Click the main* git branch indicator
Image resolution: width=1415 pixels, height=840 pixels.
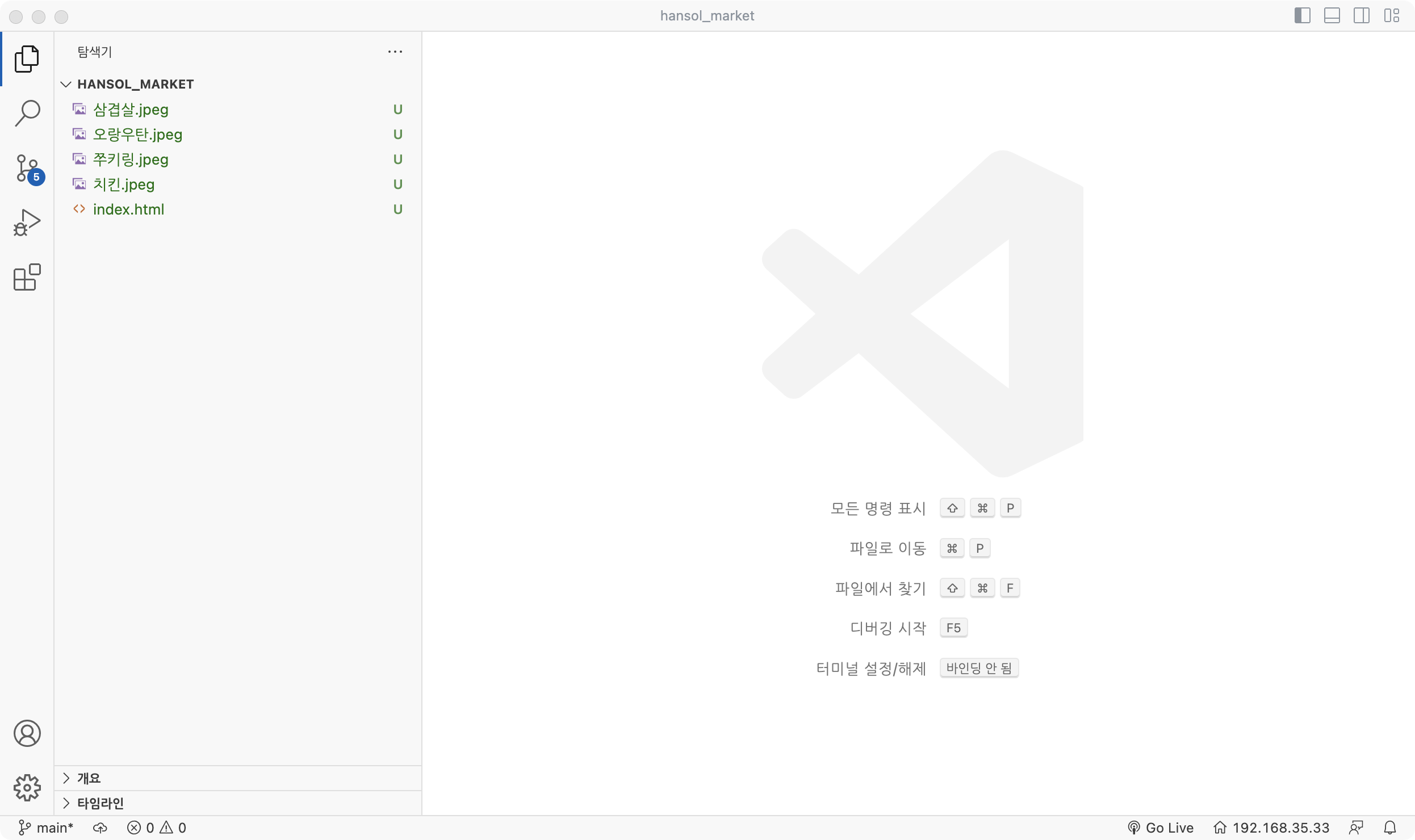point(46,828)
